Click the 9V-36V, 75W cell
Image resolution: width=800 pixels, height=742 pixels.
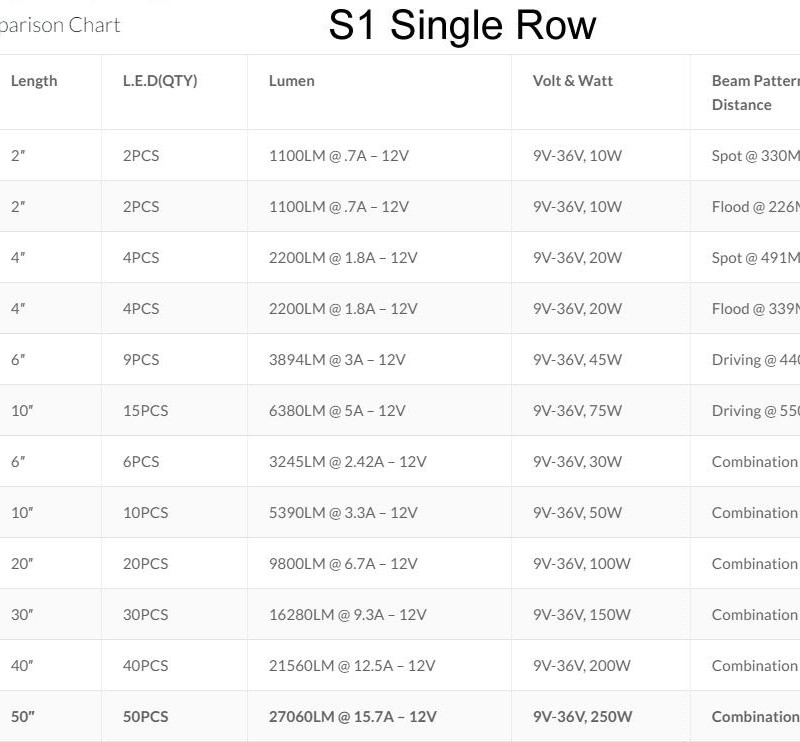577,411
